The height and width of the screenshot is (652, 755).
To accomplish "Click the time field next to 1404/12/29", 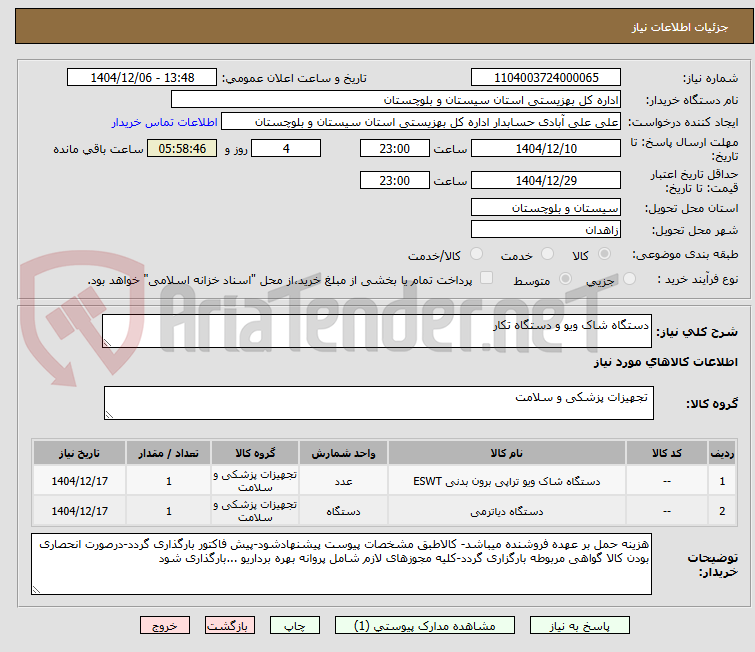I will coord(395,180).
